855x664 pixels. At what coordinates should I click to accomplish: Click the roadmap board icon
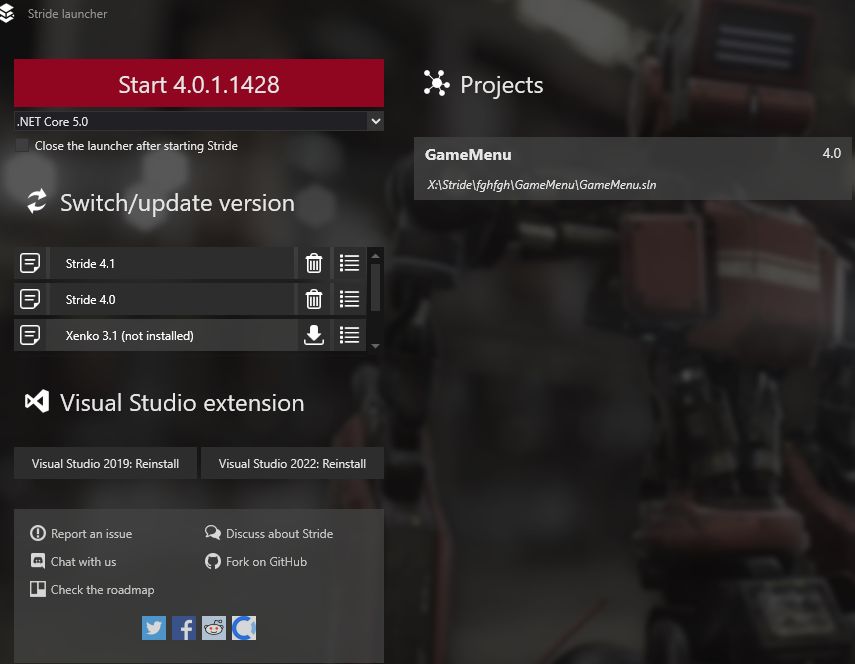tap(38, 589)
